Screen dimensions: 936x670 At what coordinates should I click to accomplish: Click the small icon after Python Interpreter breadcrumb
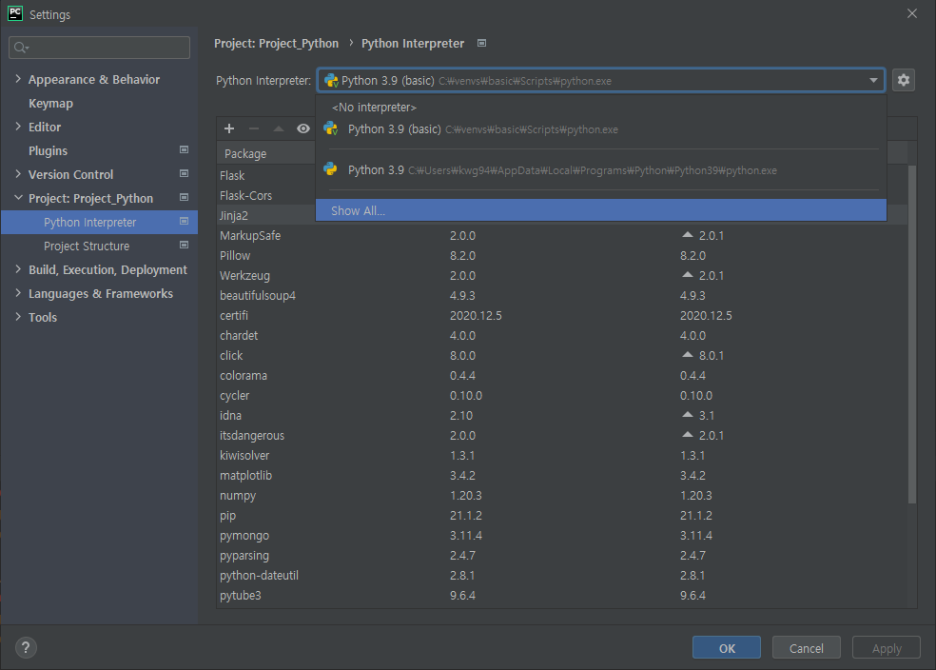coord(482,43)
